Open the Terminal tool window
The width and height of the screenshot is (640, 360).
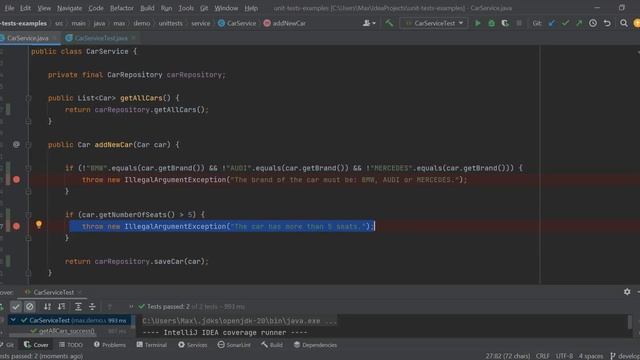152,345
